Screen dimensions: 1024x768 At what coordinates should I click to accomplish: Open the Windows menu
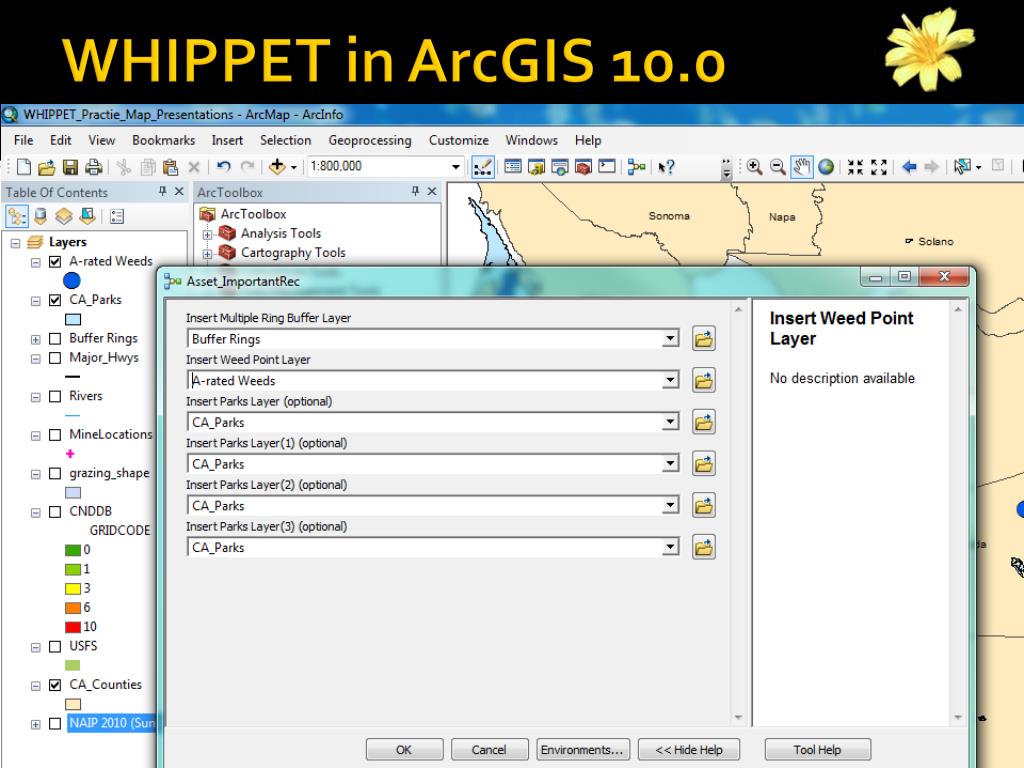pos(532,140)
